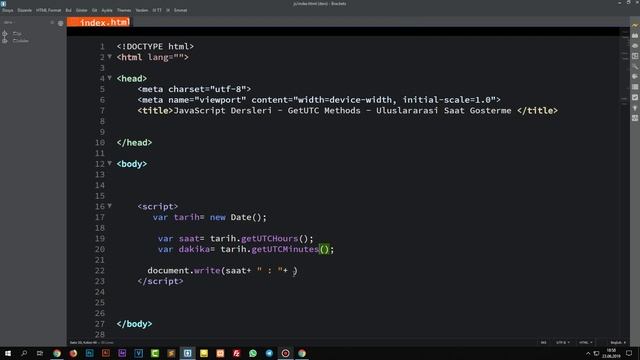Open the Yardım menu
Viewport: 640px width, 360px height.
(142, 10)
